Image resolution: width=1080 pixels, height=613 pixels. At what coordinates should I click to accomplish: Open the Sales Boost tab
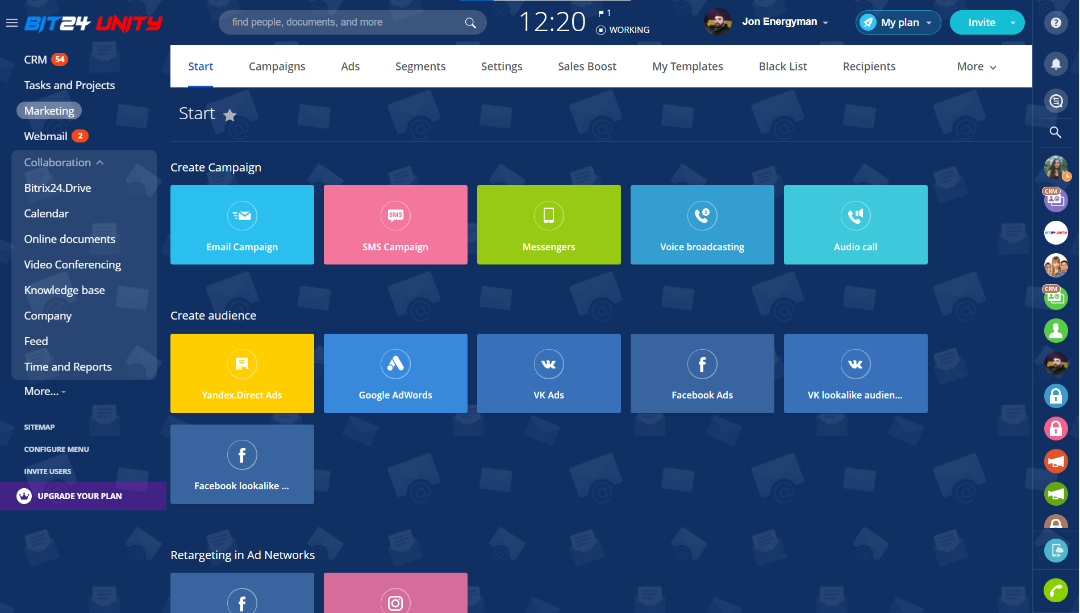(x=587, y=67)
